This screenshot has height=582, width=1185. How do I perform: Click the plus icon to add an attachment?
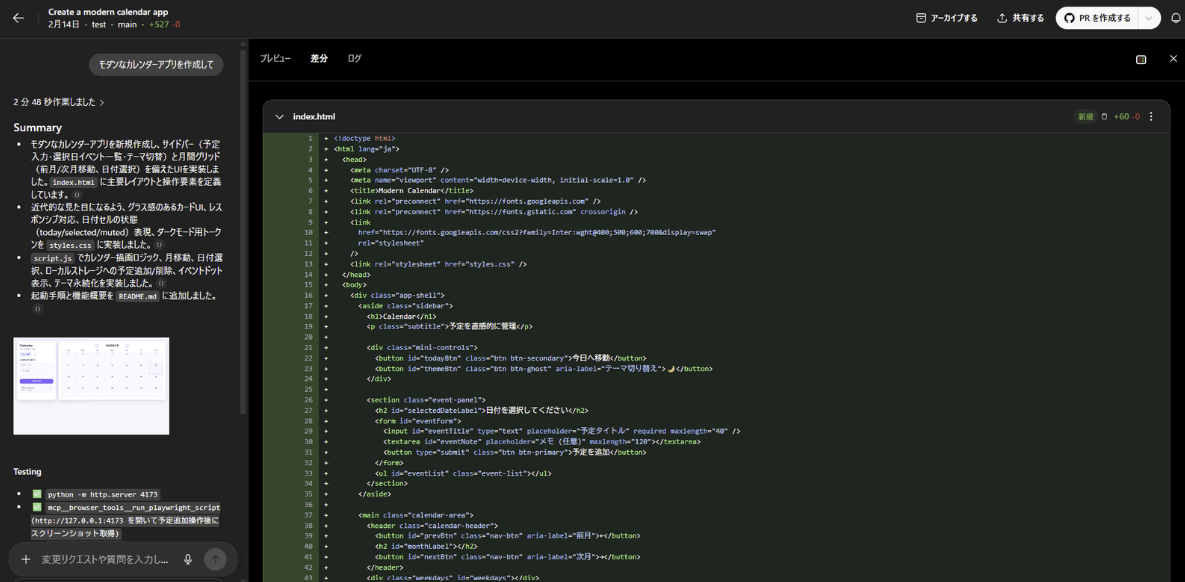click(26, 560)
